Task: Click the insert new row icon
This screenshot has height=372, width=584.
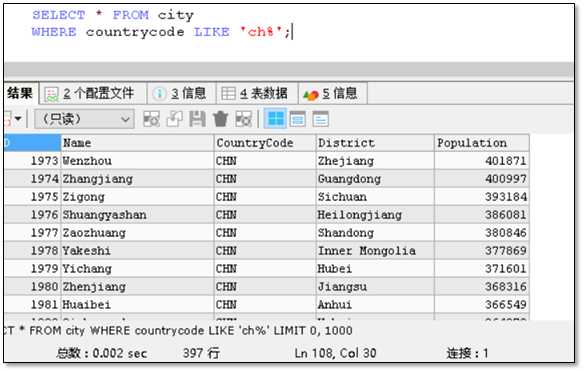Action: (152, 119)
